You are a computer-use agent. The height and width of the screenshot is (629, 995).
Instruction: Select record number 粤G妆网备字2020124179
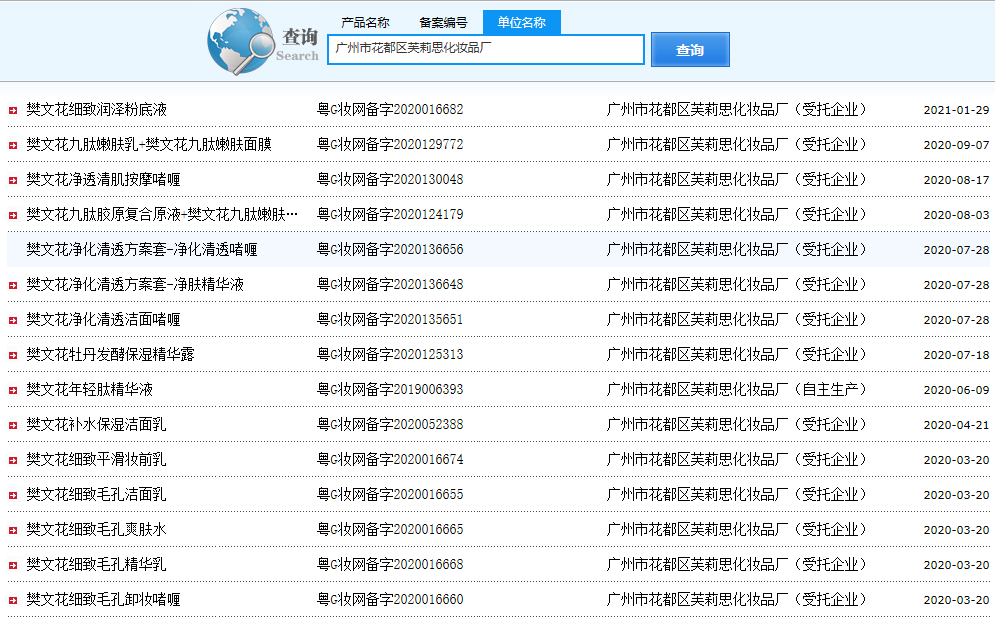pyautogui.click(x=390, y=215)
